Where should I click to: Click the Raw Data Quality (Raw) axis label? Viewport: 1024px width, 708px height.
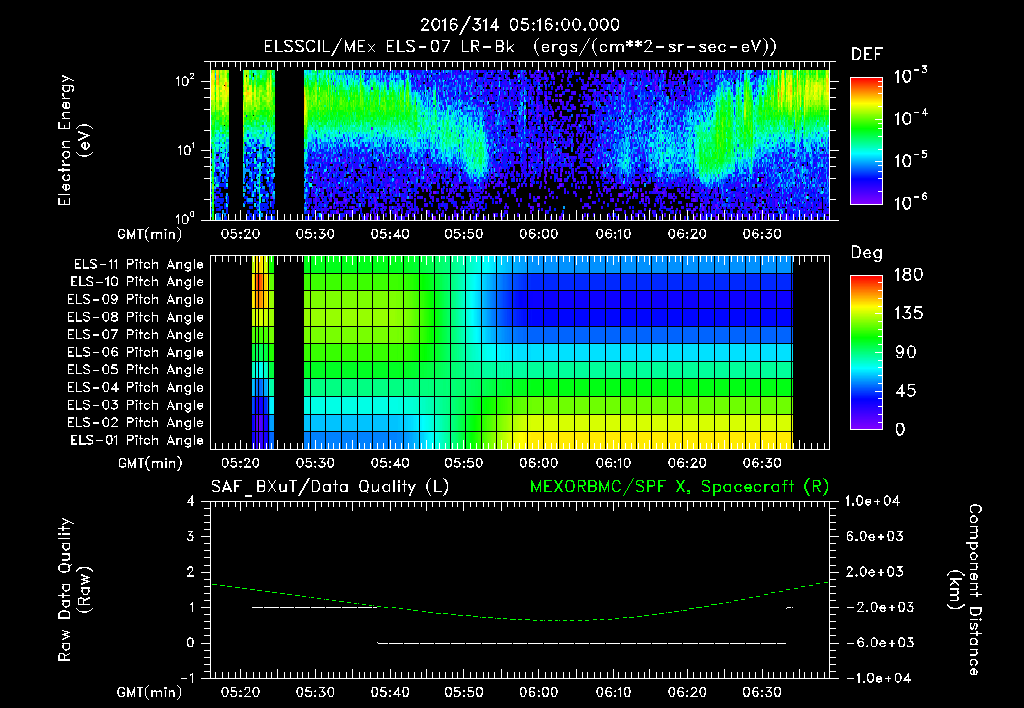click(x=74, y=590)
